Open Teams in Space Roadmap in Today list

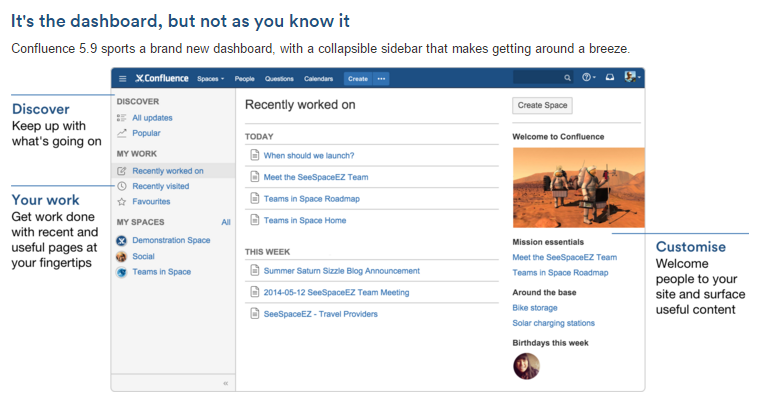[x=312, y=199]
